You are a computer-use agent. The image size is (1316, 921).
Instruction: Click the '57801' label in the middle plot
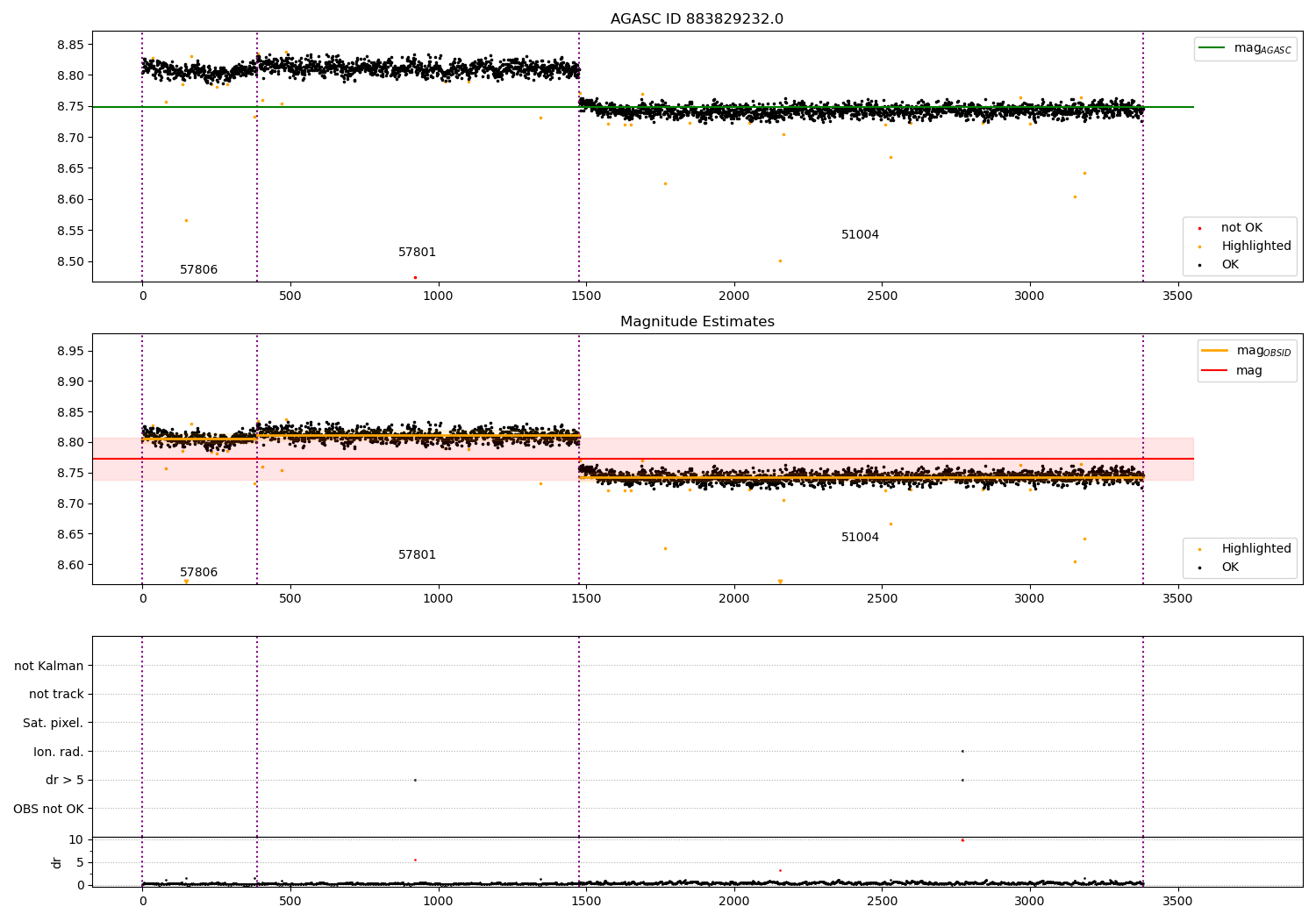(x=417, y=555)
